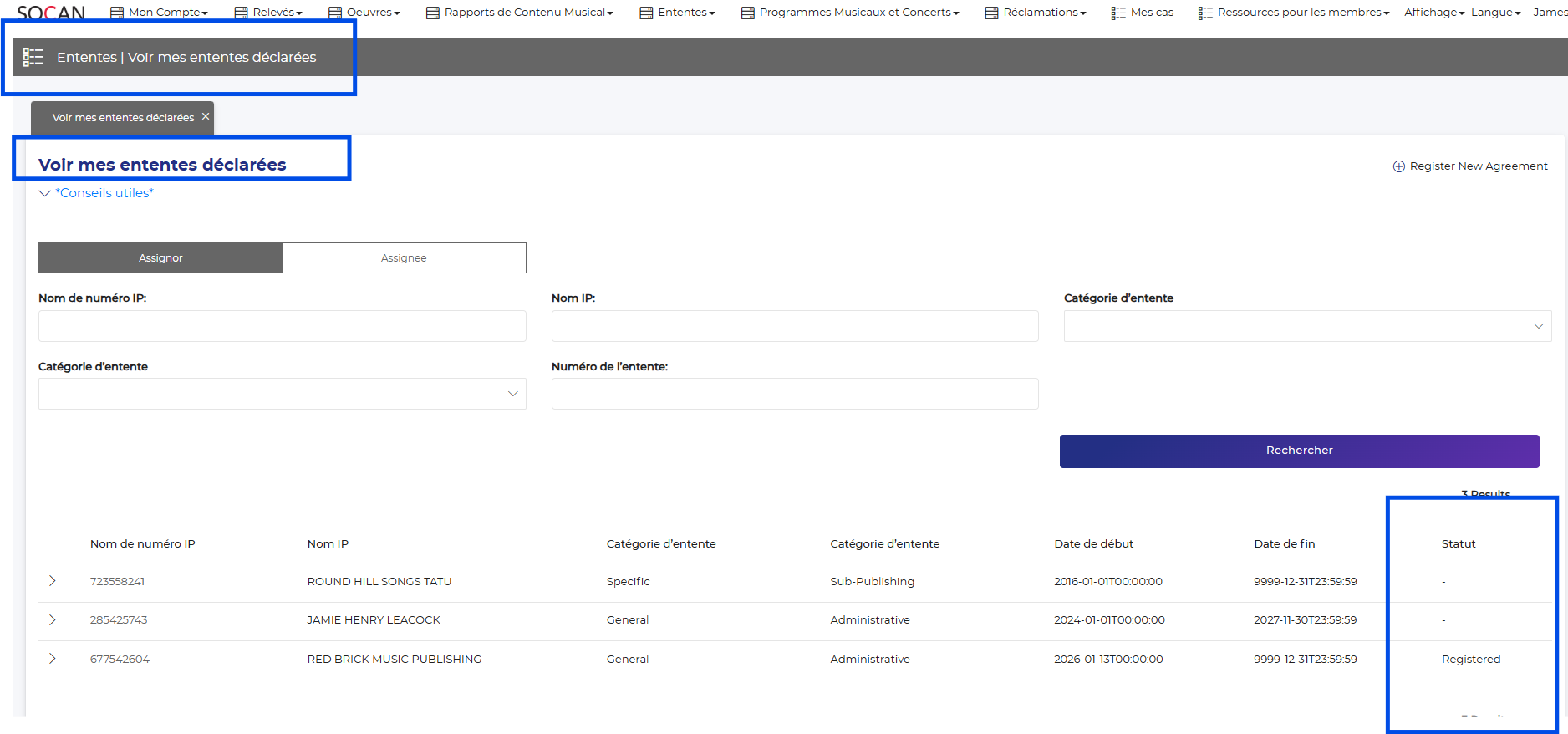Click the Nom de numéro IP input field
Image resolution: width=1568 pixels, height=734 pixels.
(282, 326)
